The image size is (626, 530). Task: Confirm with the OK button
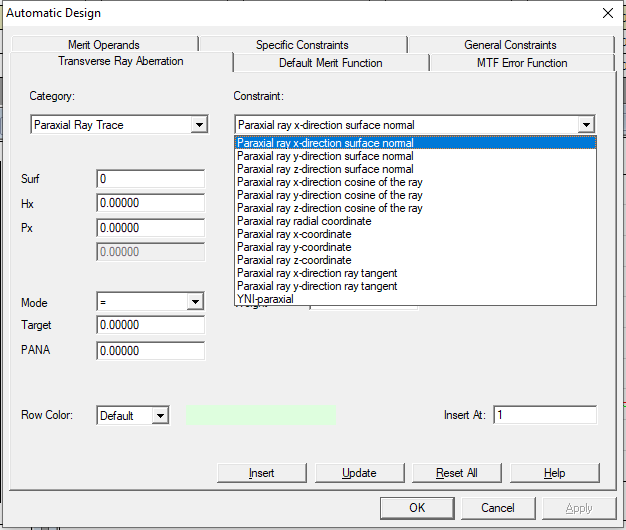pyautogui.click(x=417, y=508)
